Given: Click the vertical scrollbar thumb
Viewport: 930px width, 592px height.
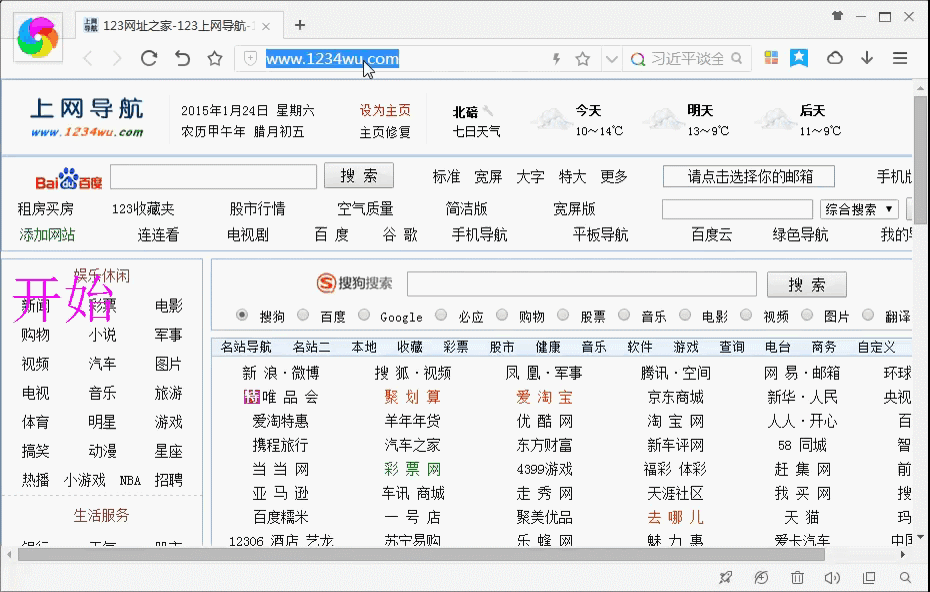Looking at the screenshot, I should (920, 160).
